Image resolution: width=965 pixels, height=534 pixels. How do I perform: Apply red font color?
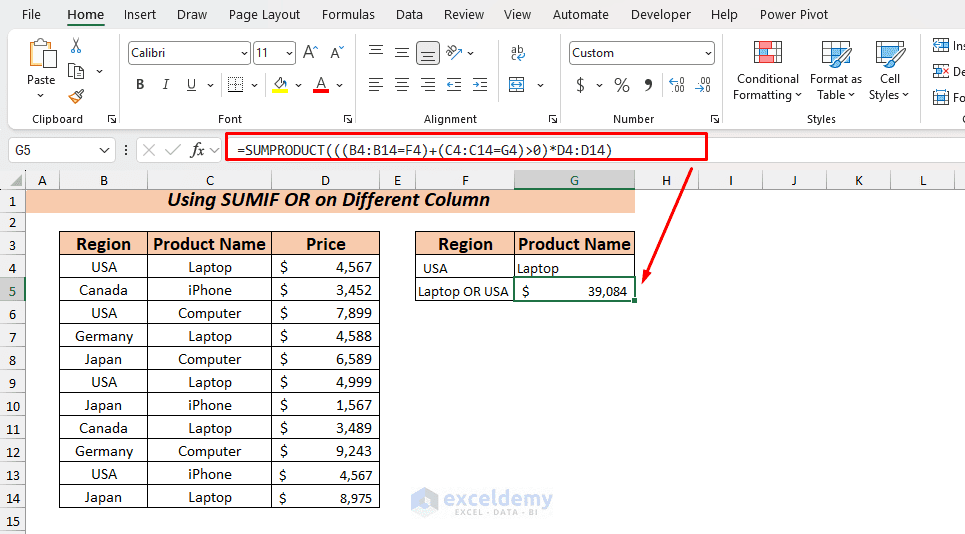[321, 85]
